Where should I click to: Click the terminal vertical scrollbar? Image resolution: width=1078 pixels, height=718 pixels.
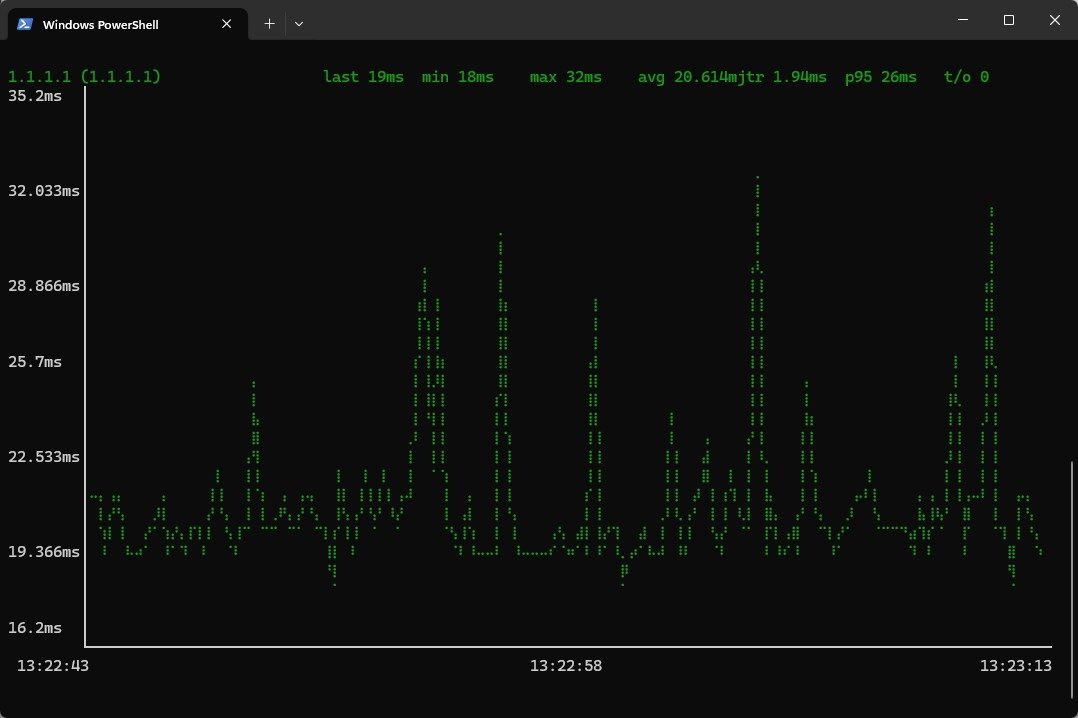tap(1072, 578)
